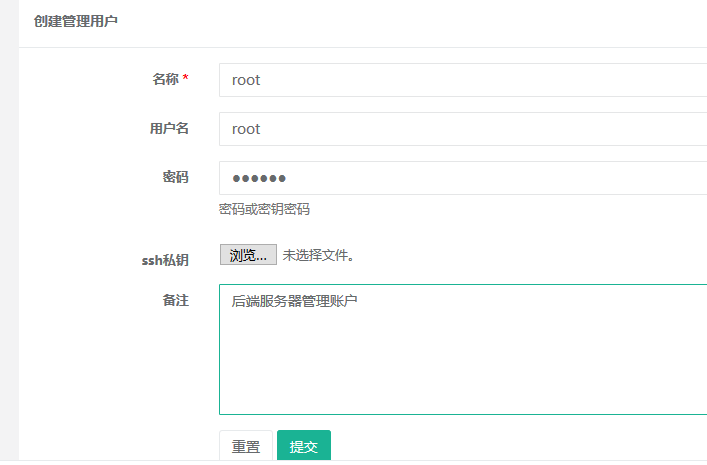The width and height of the screenshot is (707, 465).
Task: Click the root text in 名称 field
Action: [246, 80]
